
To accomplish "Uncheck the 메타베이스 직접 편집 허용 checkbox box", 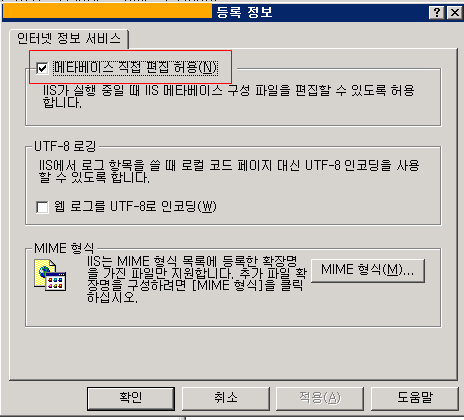I will pyautogui.click(x=42, y=68).
